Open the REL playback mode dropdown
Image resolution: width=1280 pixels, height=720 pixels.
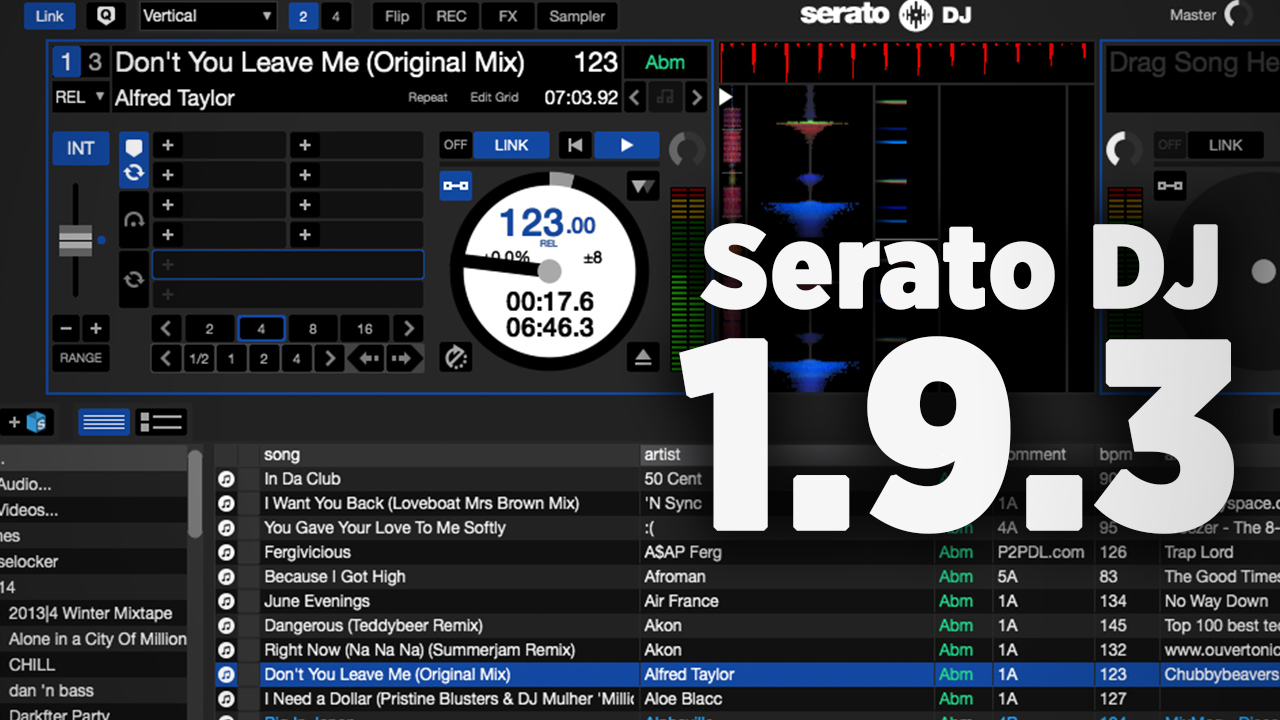[x=81, y=97]
